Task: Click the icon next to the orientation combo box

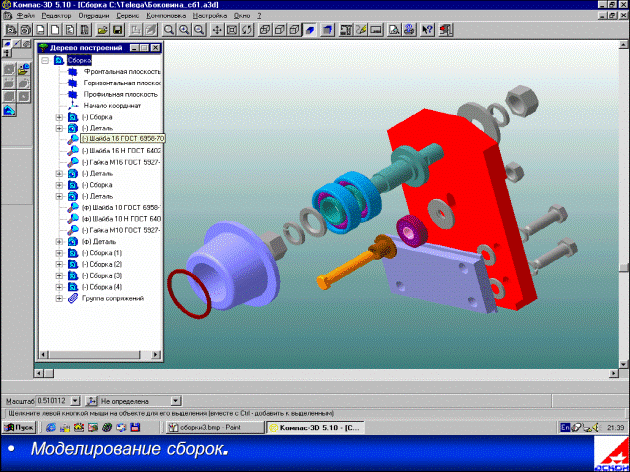Action: [92, 400]
